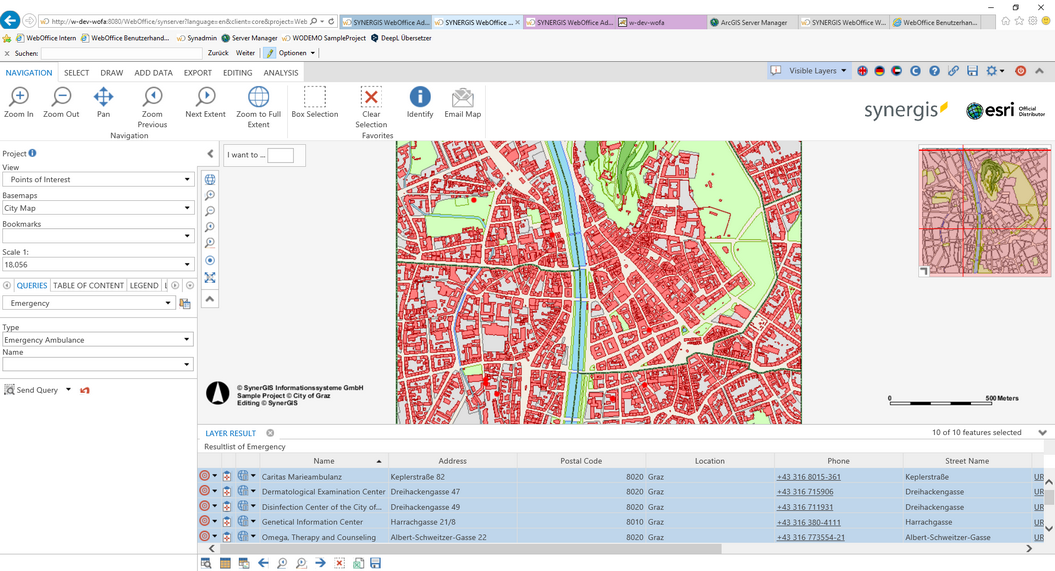Open the Email Map tool
1055x571 pixels.
(x=462, y=102)
